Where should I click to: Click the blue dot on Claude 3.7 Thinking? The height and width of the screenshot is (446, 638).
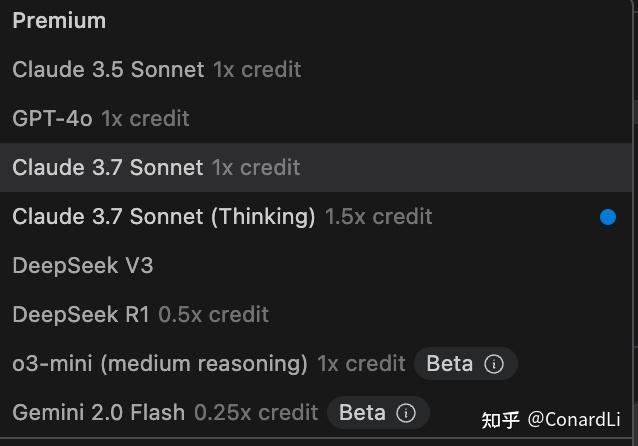tap(608, 217)
